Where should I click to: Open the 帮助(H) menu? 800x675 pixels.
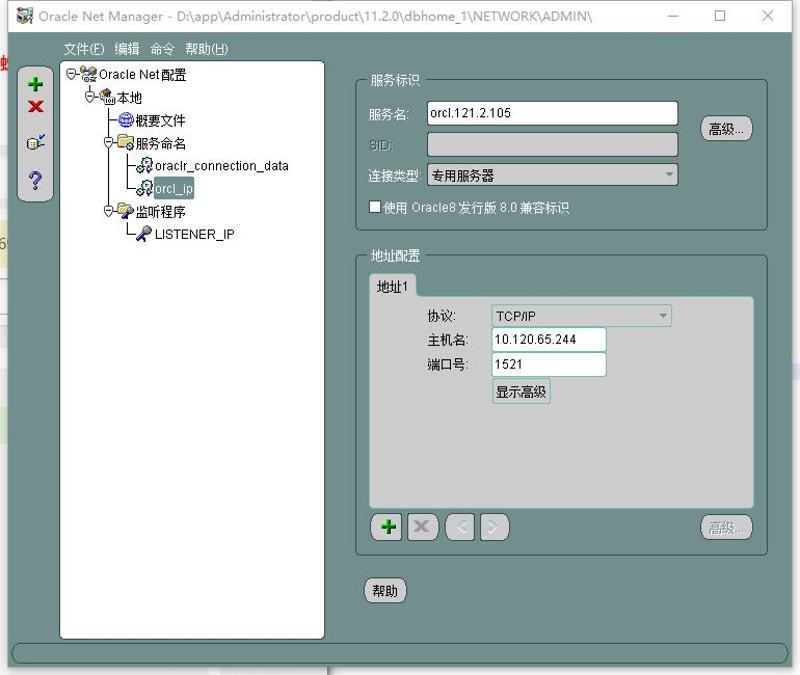[x=207, y=49]
